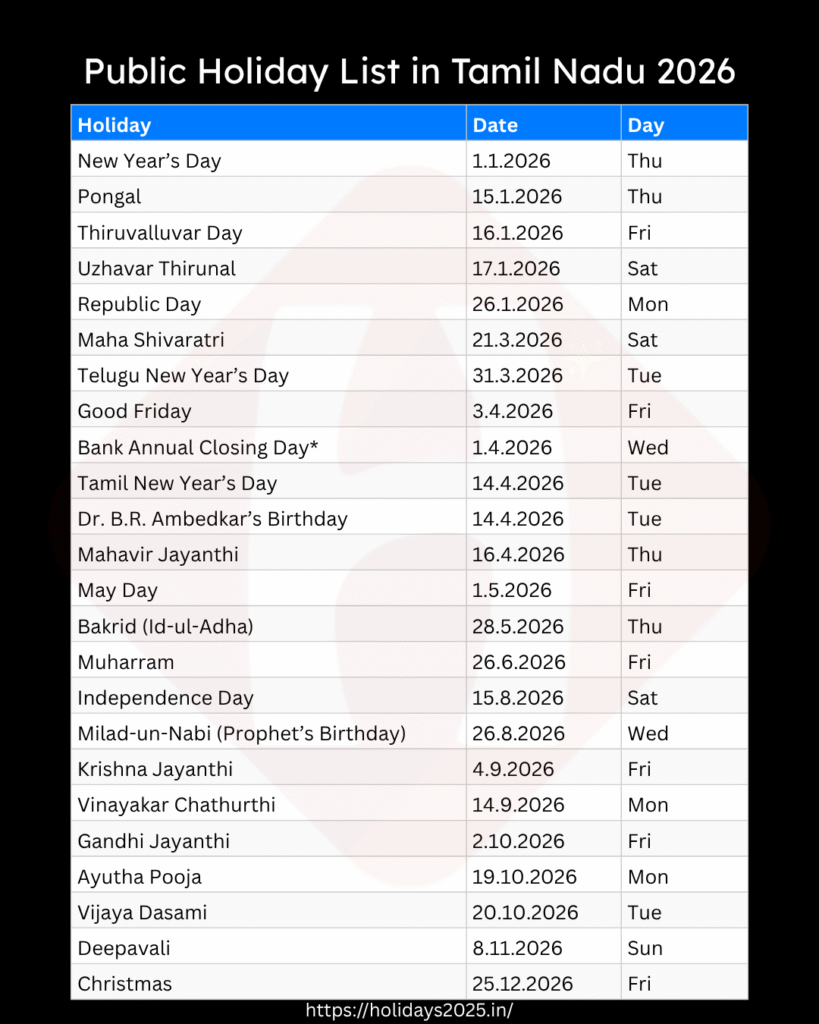The height and width of the screenshot is (1024, 819).
Task: Click Good Friday holiday name
Action: (134, 412)
